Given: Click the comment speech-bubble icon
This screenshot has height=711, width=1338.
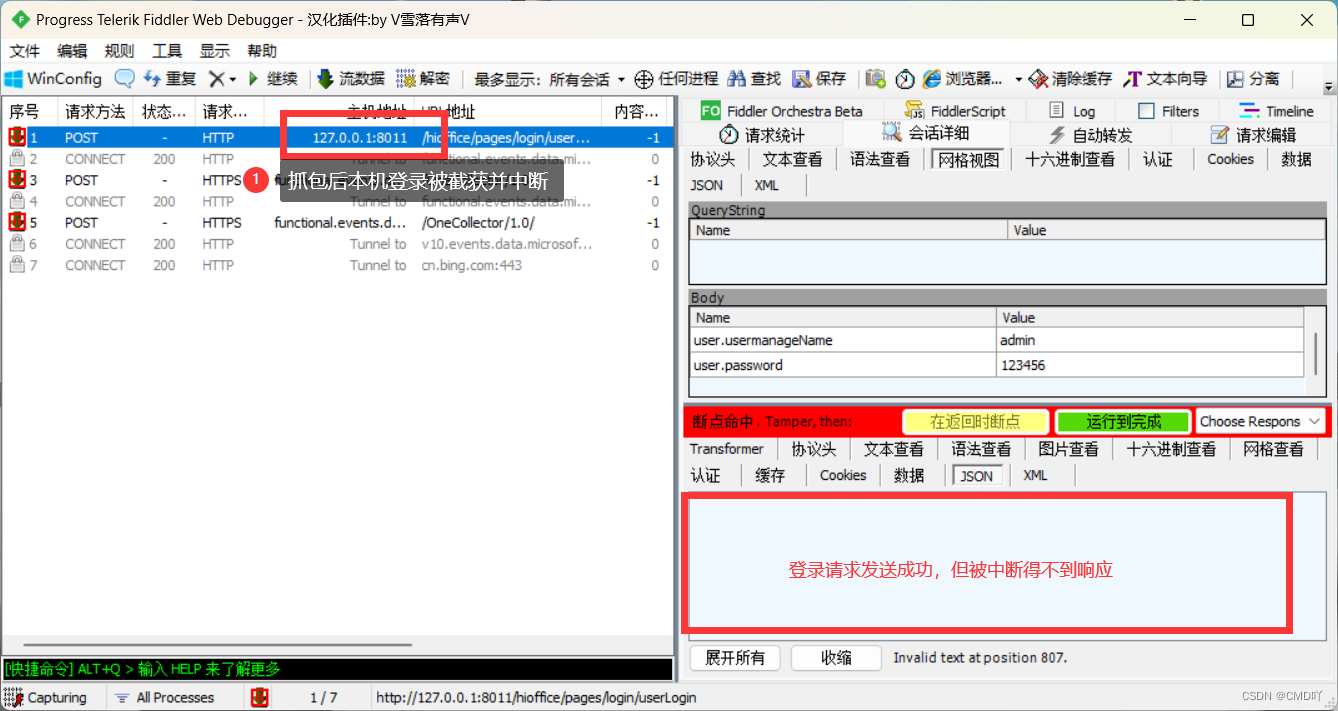Looking at the screenshot, I should pyautogui.click(x=124, y=78).
